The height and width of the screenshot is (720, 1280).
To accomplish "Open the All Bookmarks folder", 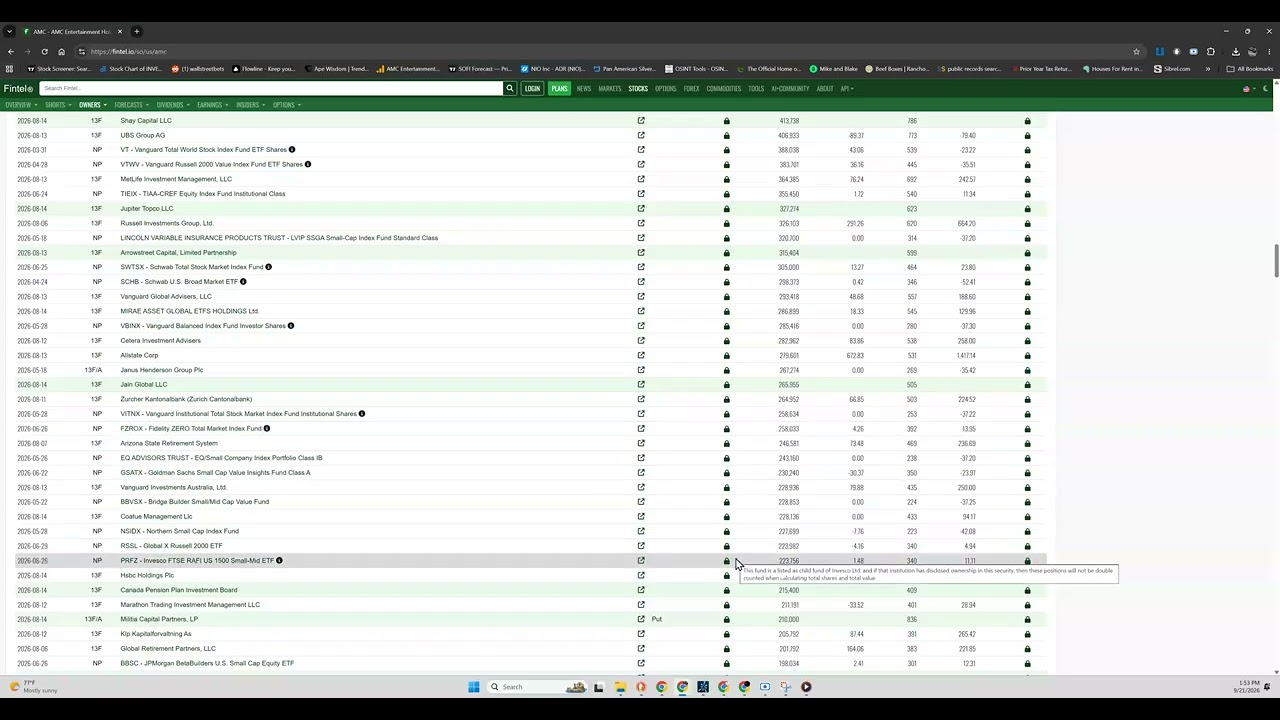I will coord(1250,69).
